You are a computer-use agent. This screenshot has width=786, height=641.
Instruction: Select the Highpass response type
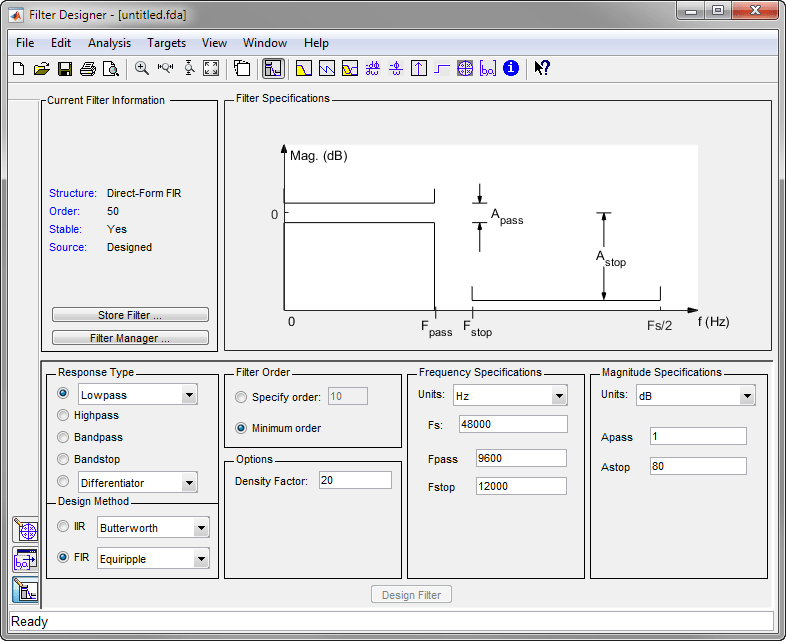[64, 415]
